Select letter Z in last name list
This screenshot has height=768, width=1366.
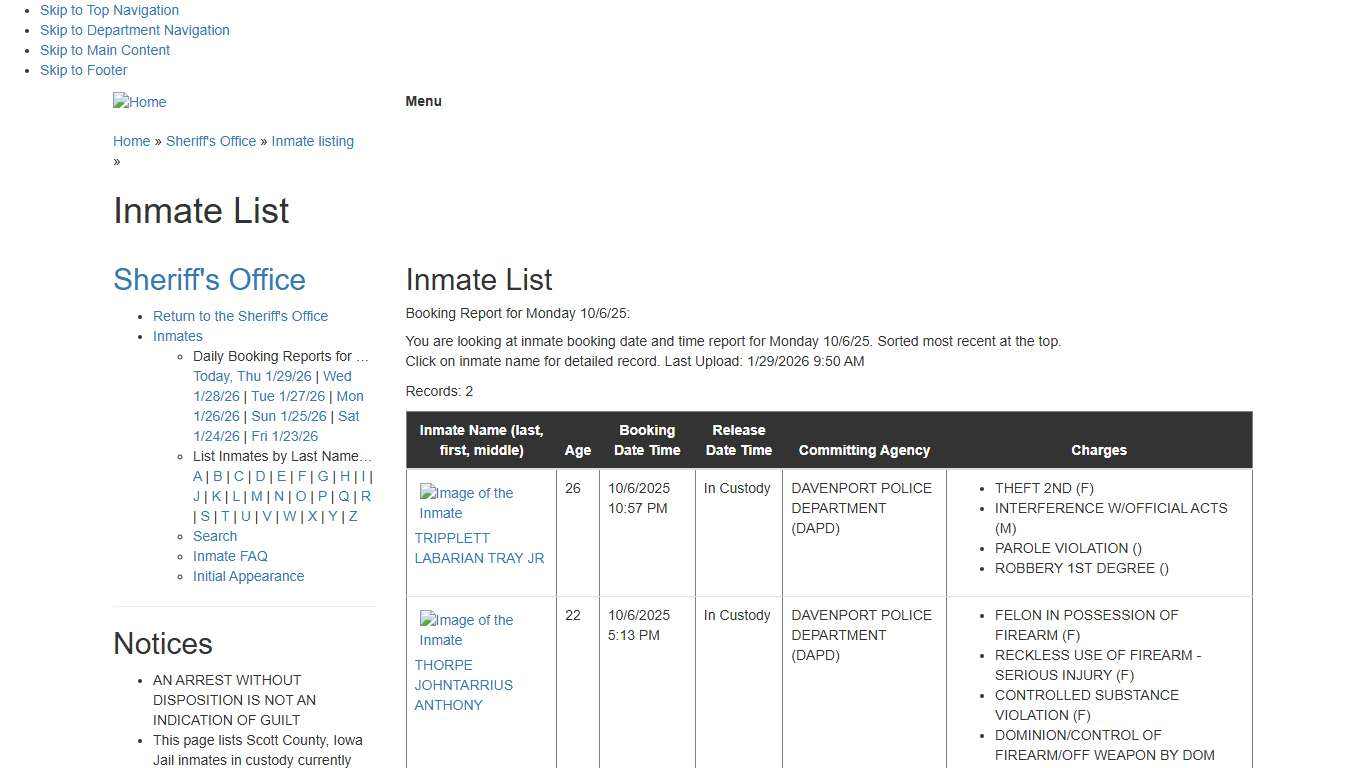(352, 516)
